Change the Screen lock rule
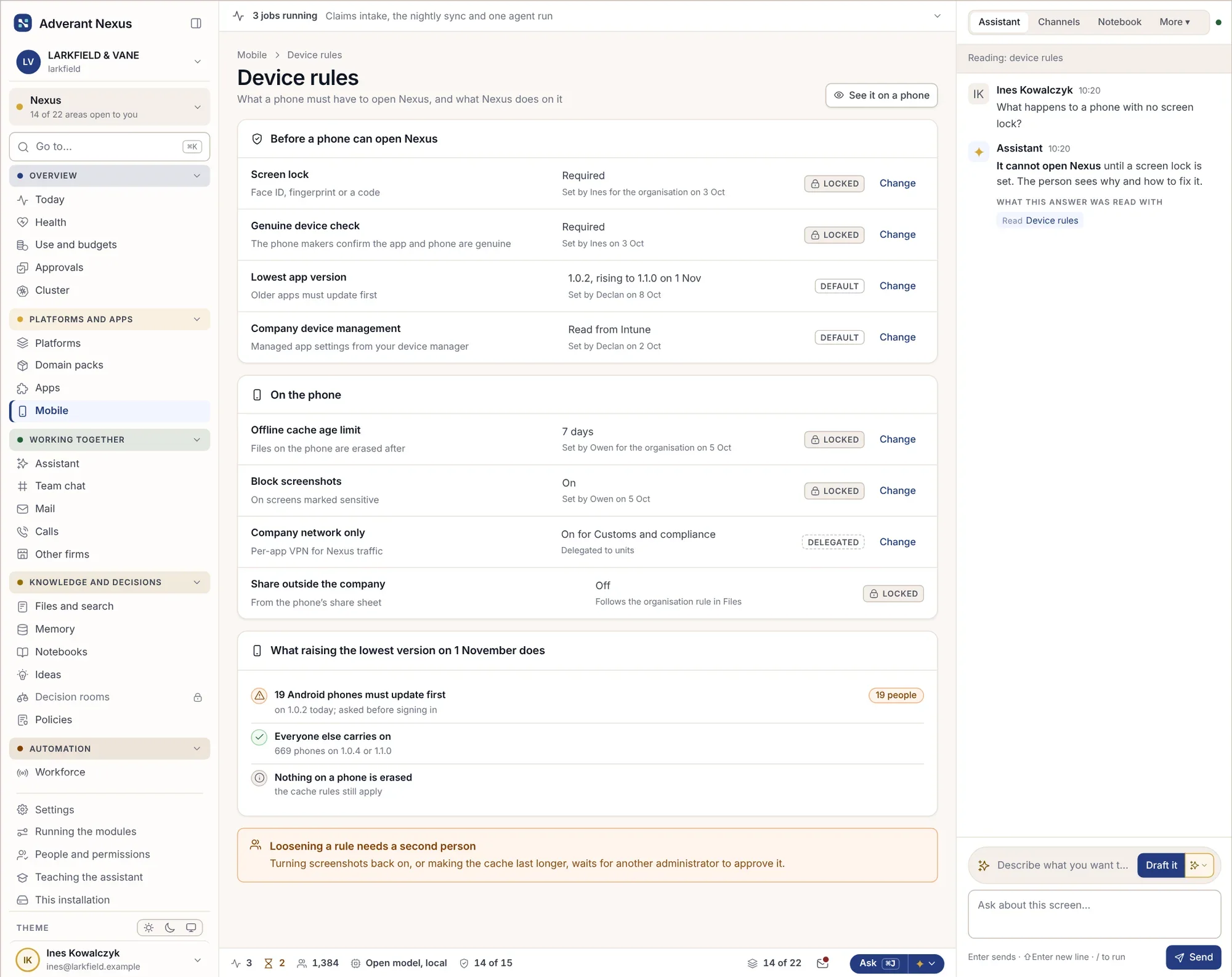 click(898, 184)
